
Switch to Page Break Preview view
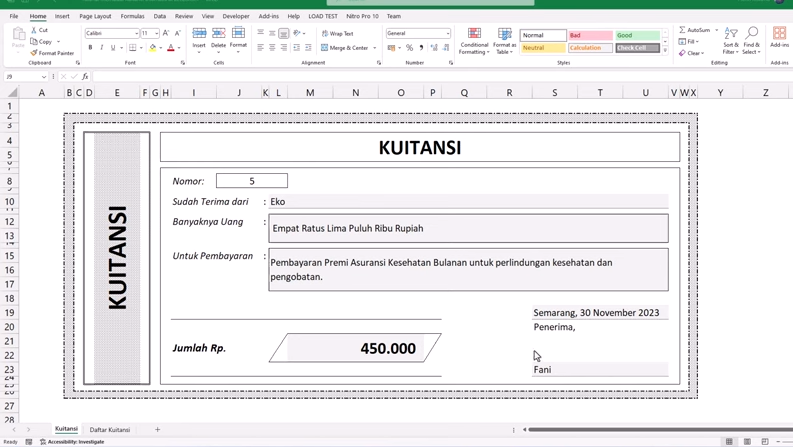(765, 441)
